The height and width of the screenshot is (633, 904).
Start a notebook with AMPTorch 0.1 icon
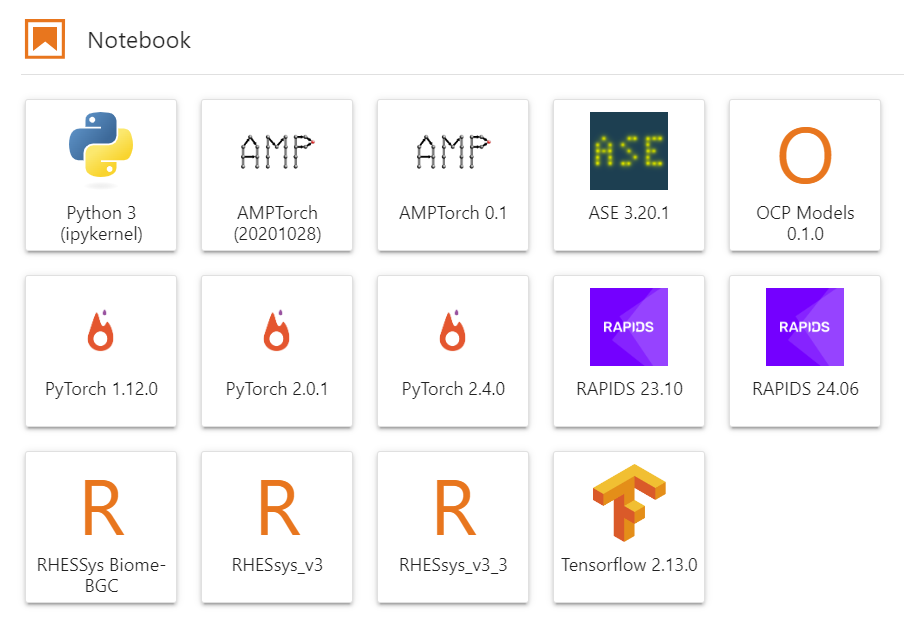(x=453, y=151)
